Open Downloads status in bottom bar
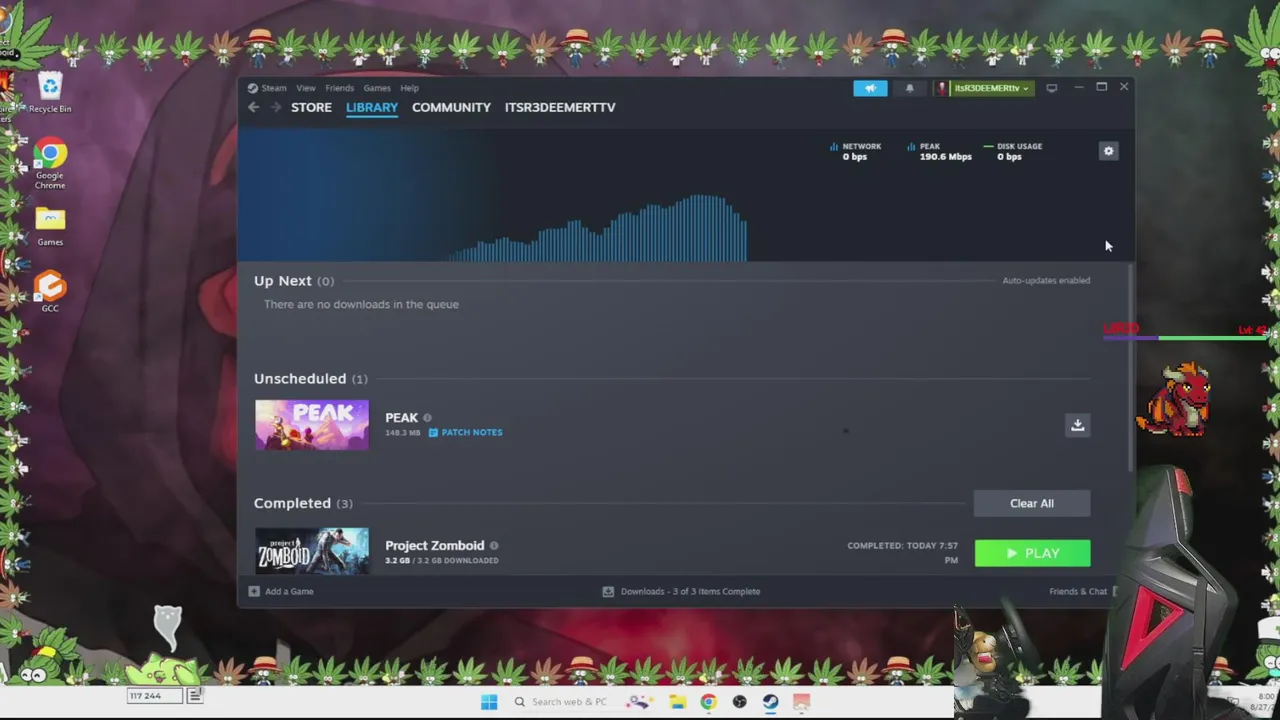1280x720 pixels. (681, 591)
